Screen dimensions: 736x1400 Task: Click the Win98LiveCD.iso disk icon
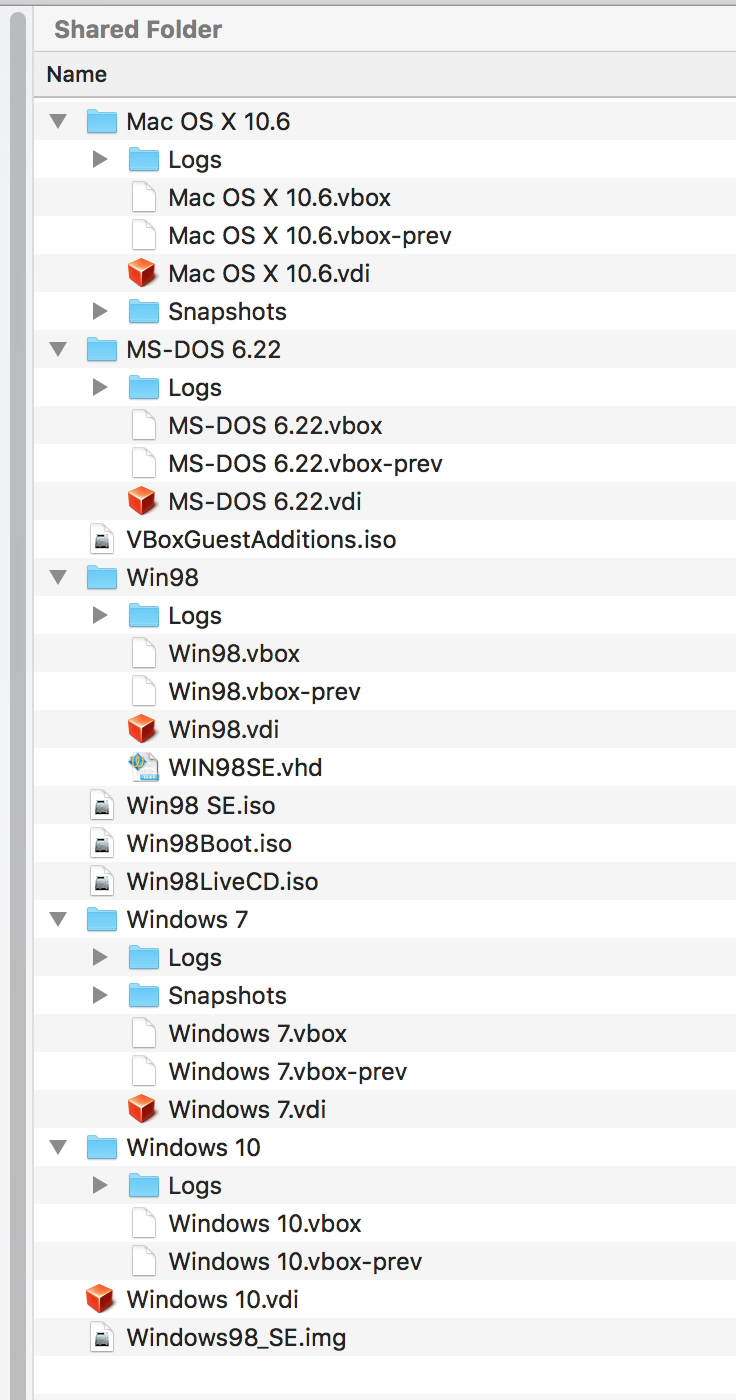coord(102,882)
